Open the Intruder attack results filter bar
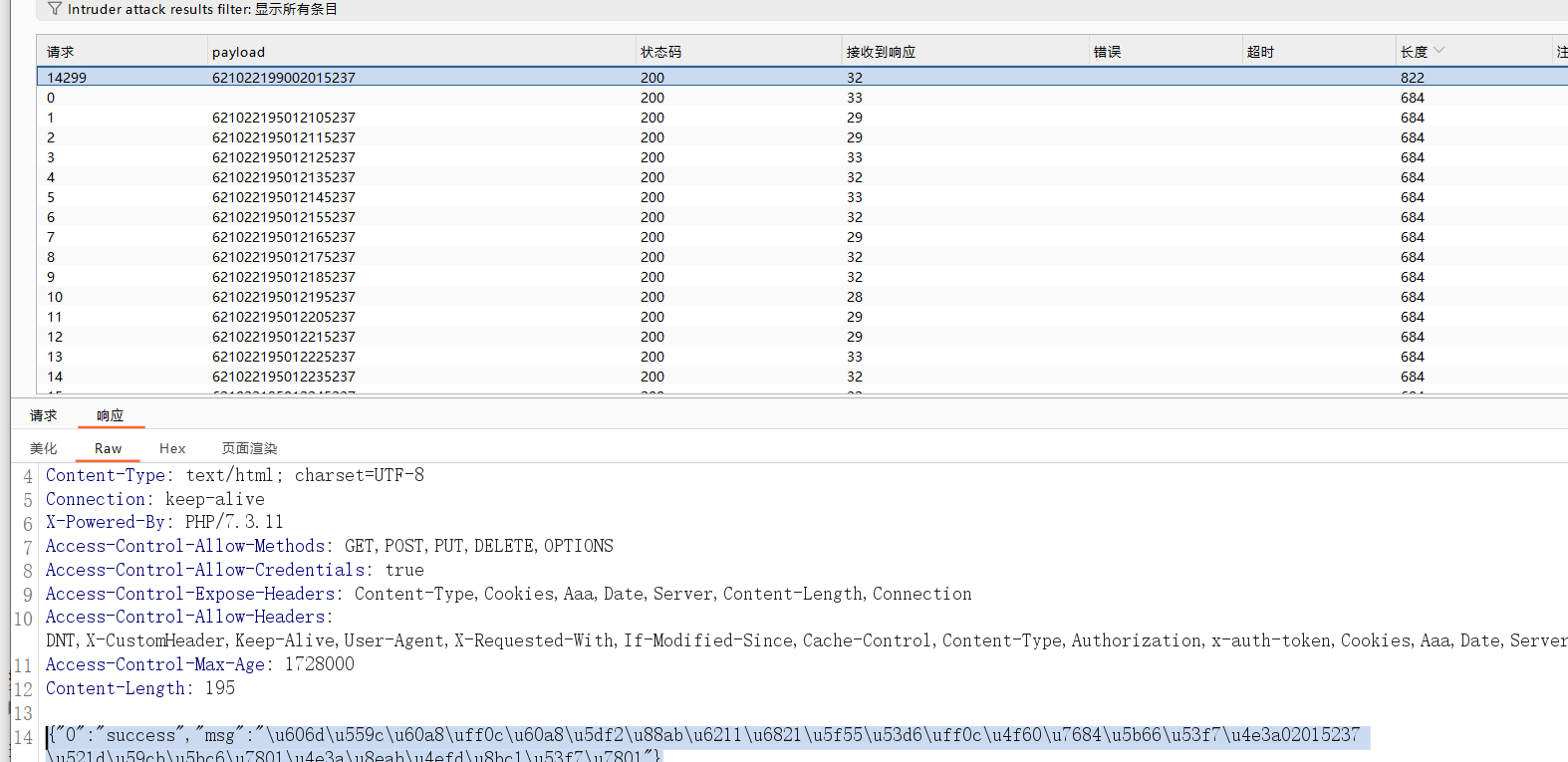Viewport: 1568px width, 762px height. pyautogui.click(x=802, y=9)
